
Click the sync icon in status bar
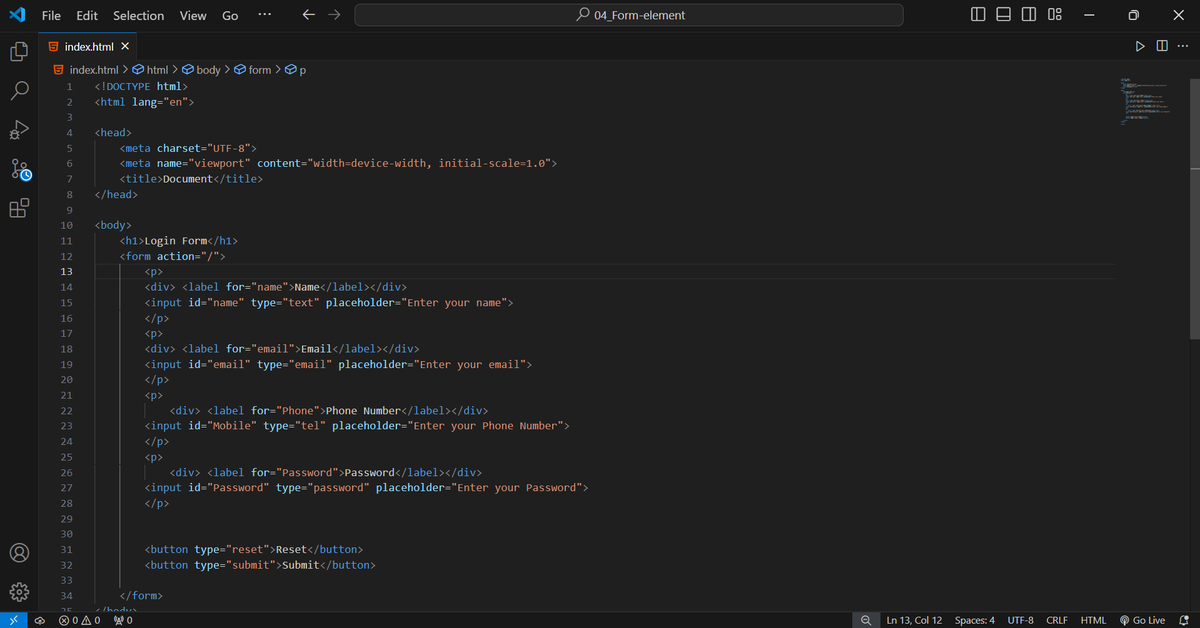point(40,620)
